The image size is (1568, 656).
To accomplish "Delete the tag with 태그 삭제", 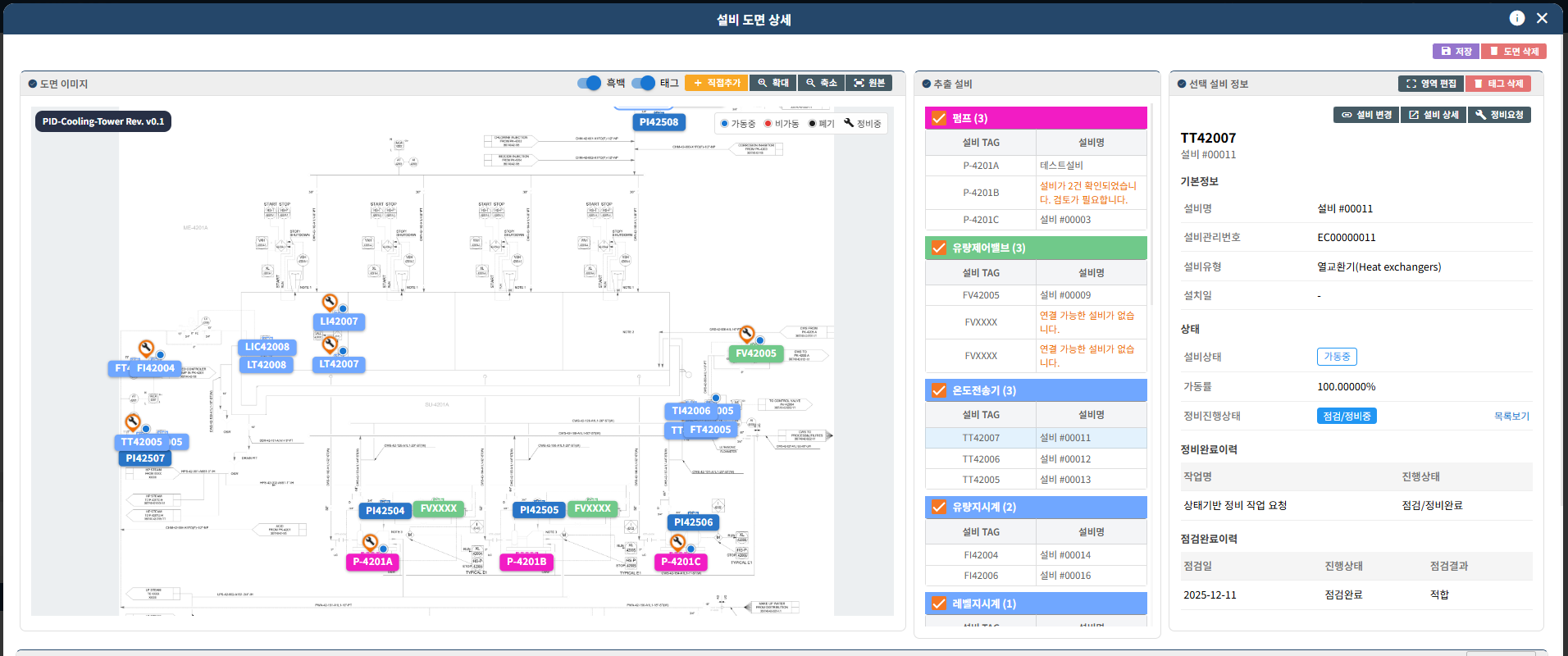I will [x=1498, y=84].
